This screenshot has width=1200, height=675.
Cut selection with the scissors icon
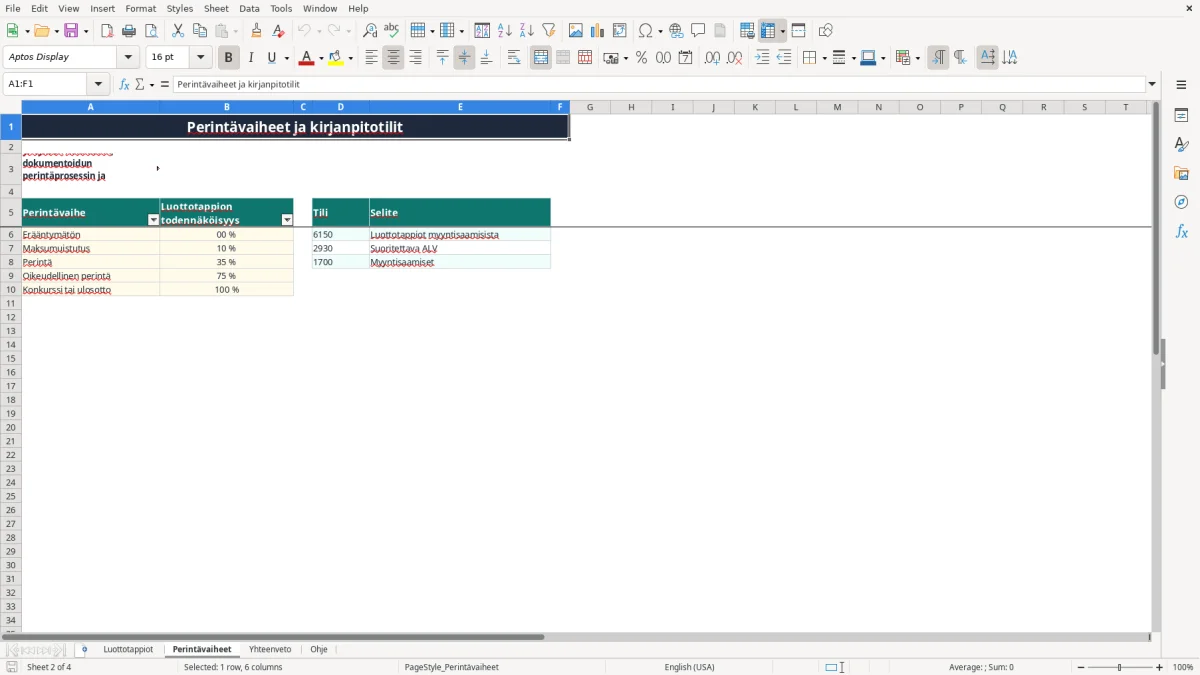[x=178, y=31]
